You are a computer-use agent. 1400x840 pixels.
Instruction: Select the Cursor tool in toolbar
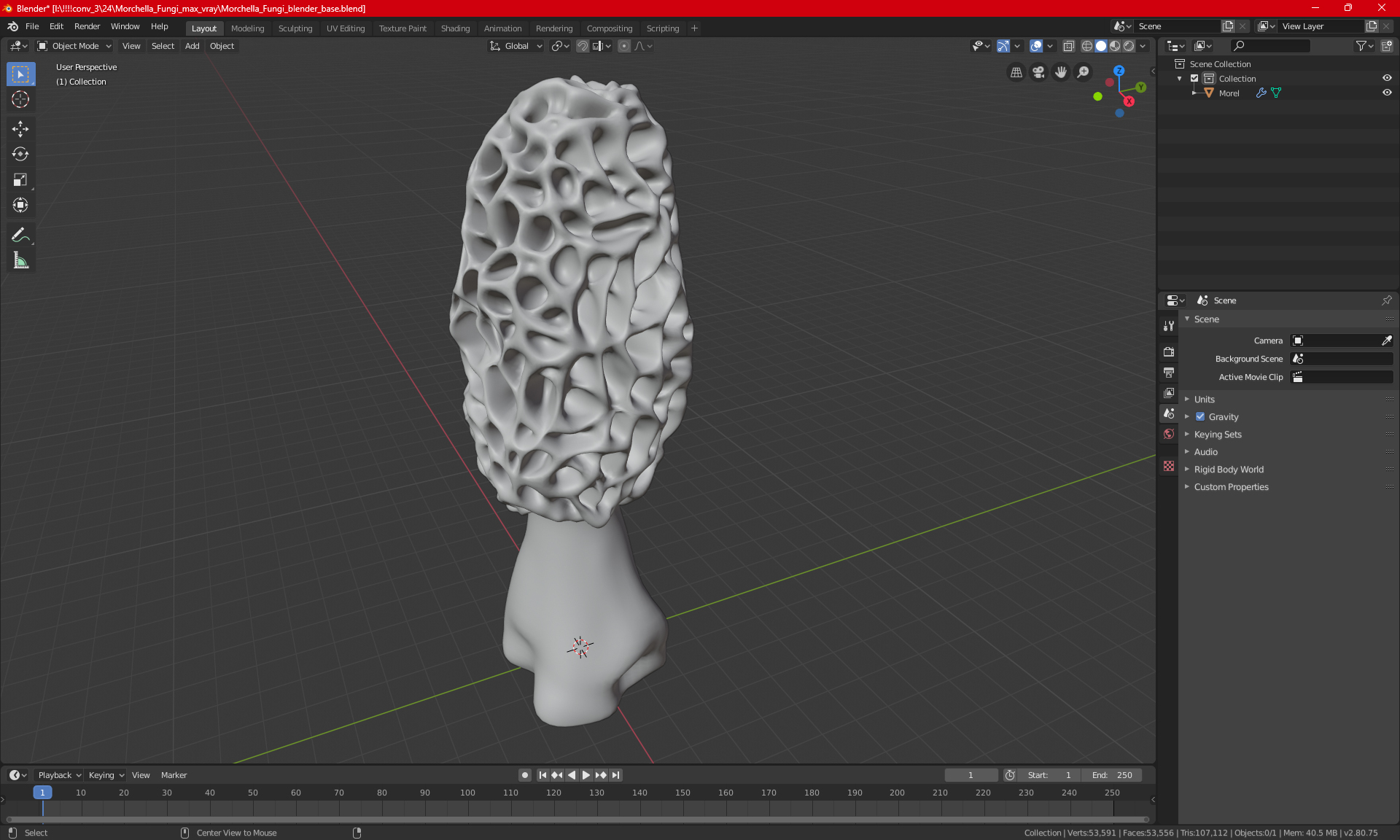coord(20,100)
